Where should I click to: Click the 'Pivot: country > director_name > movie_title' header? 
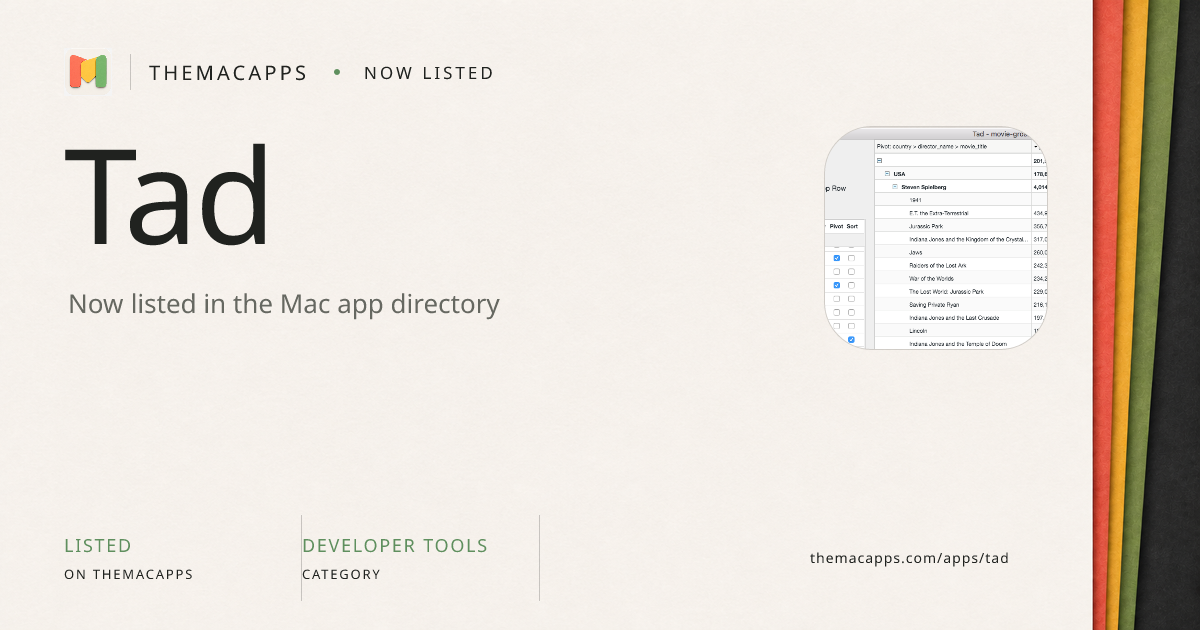932,146
